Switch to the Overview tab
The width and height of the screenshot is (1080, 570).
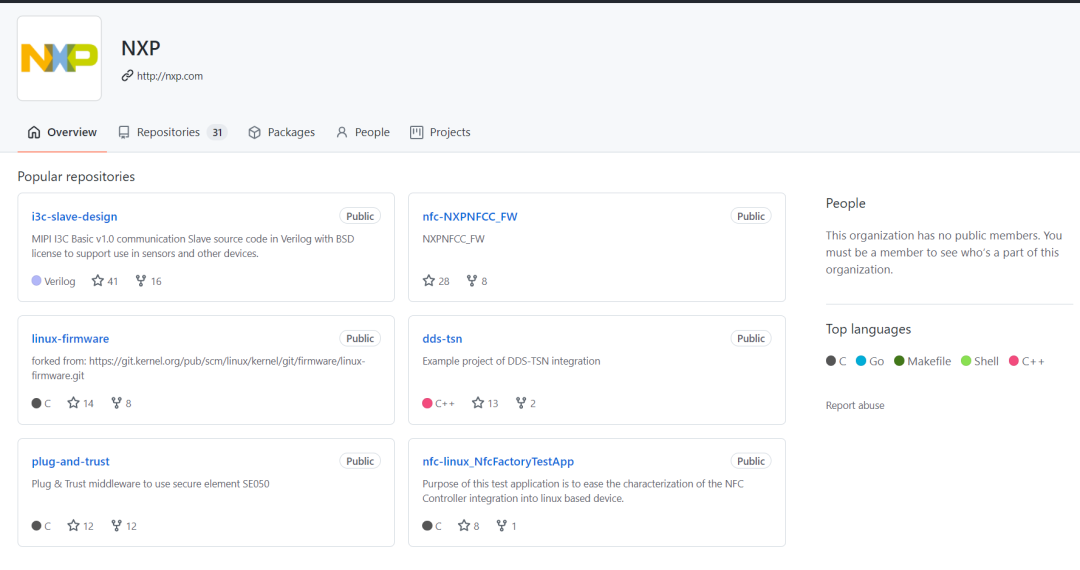(x=62, y=132)
